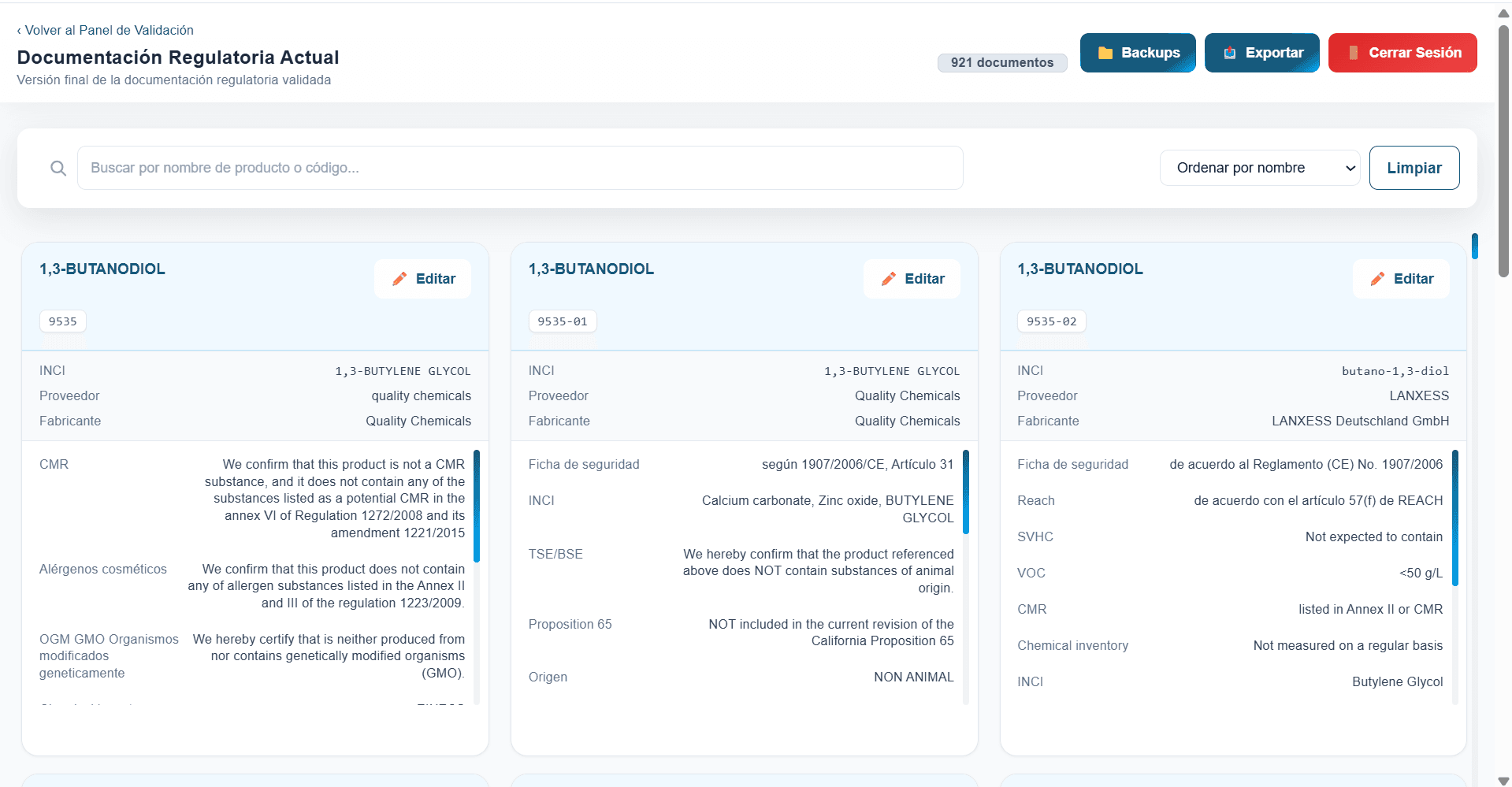Click Origen value NON ANIMAL
This screenshot has width=1512, height=787.
pyautogui.click(x=914, y=677)
